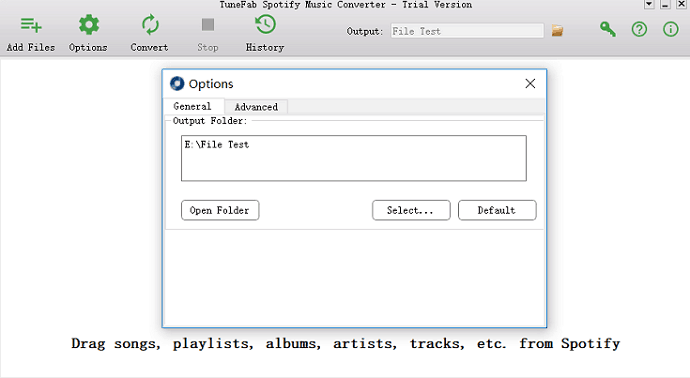Click the Open Folder button
Screen dimensions: 690x378
click(220, 210)
